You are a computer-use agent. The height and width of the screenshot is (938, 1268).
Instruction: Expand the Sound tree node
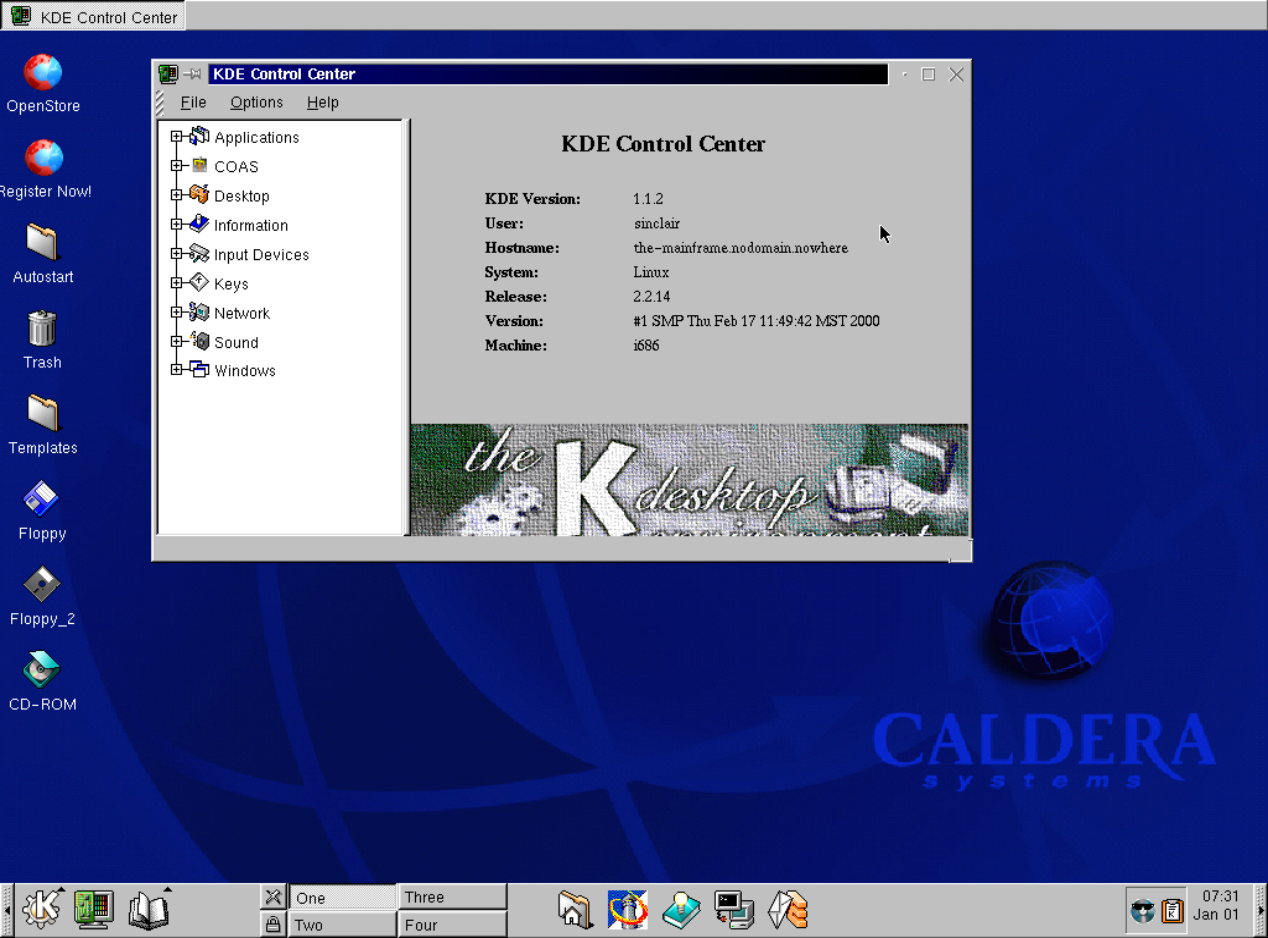(177, 341)
